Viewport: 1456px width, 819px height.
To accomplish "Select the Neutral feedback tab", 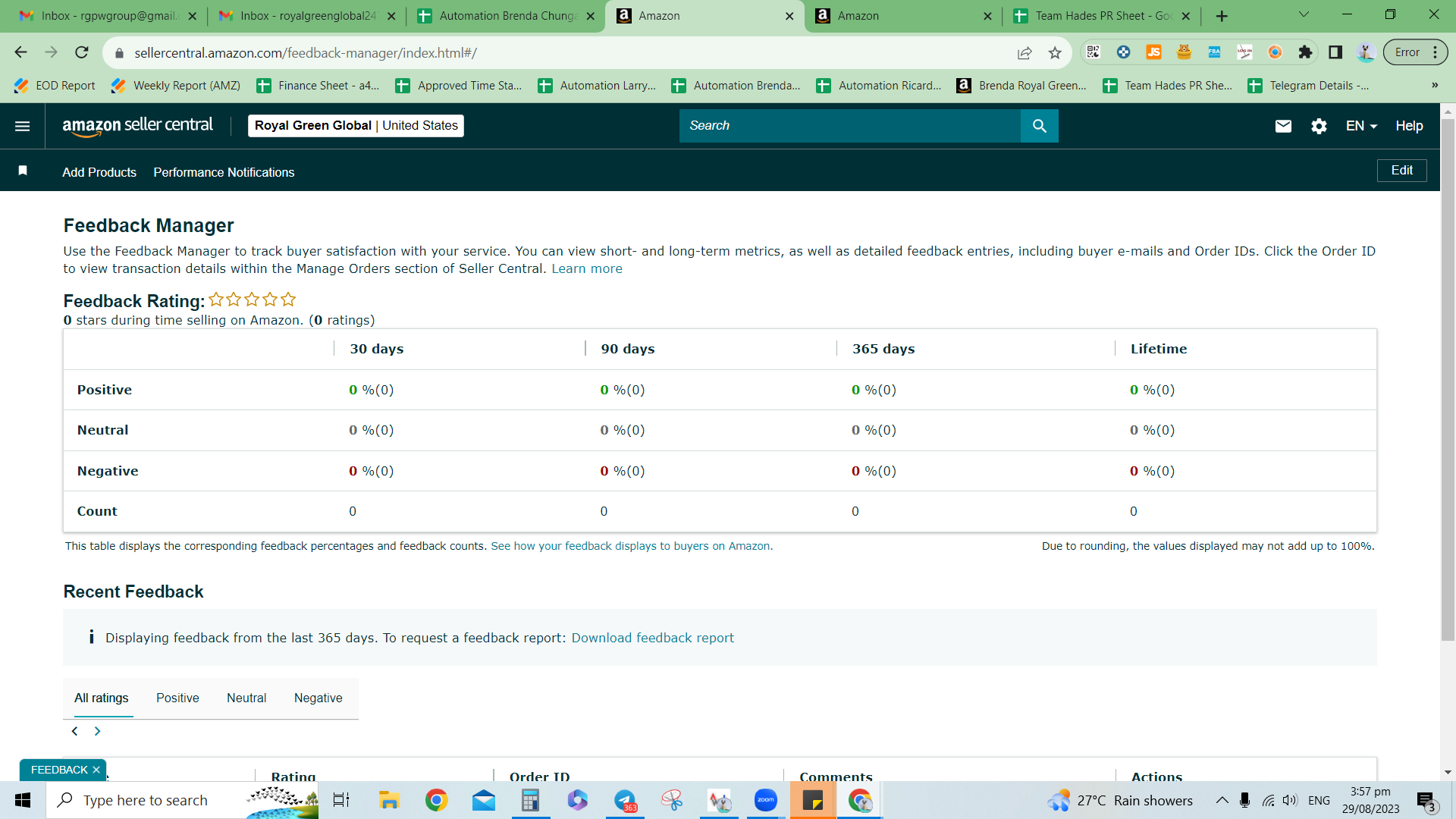I will (246, 698).
